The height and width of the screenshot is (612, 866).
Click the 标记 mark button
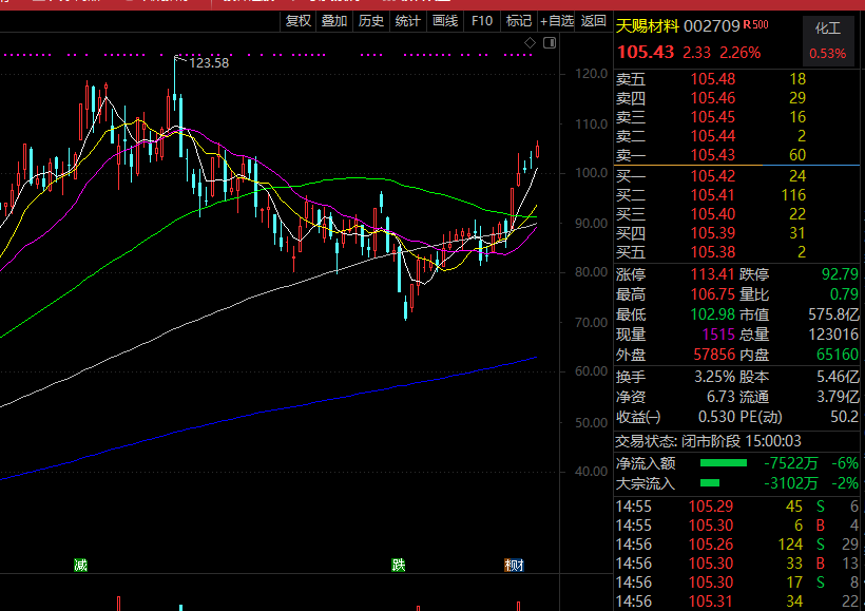[519, 21]
